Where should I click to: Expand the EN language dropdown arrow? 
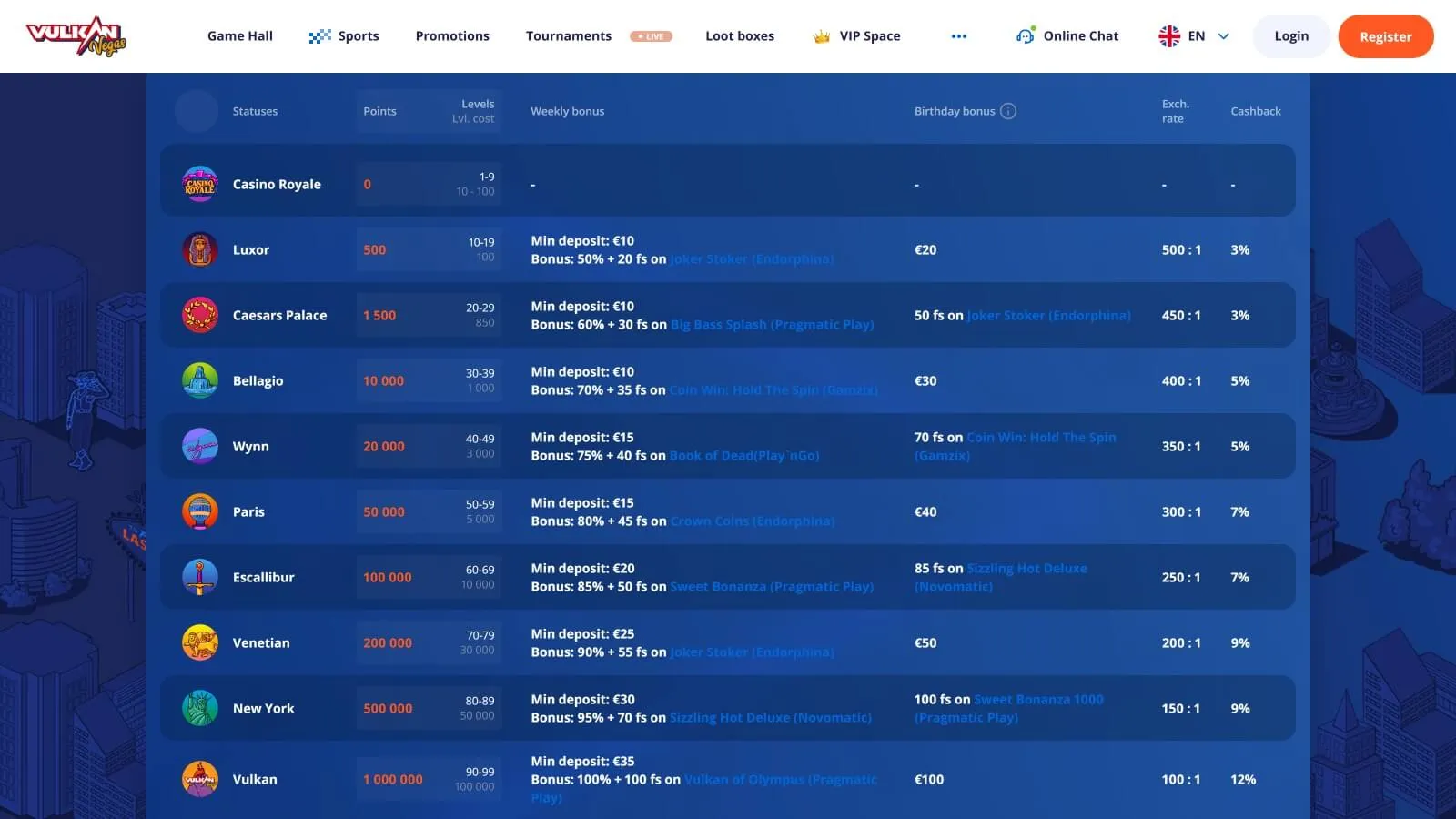point(1224,36)
